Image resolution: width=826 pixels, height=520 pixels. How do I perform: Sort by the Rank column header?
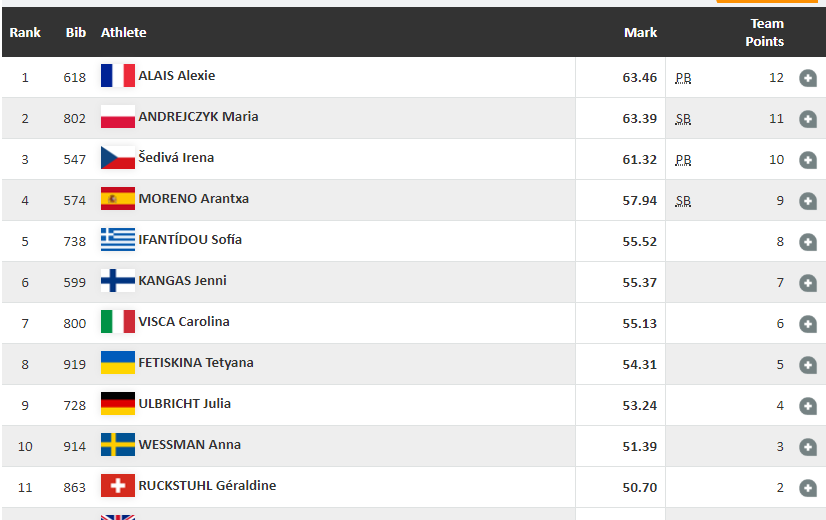[25, 33]
